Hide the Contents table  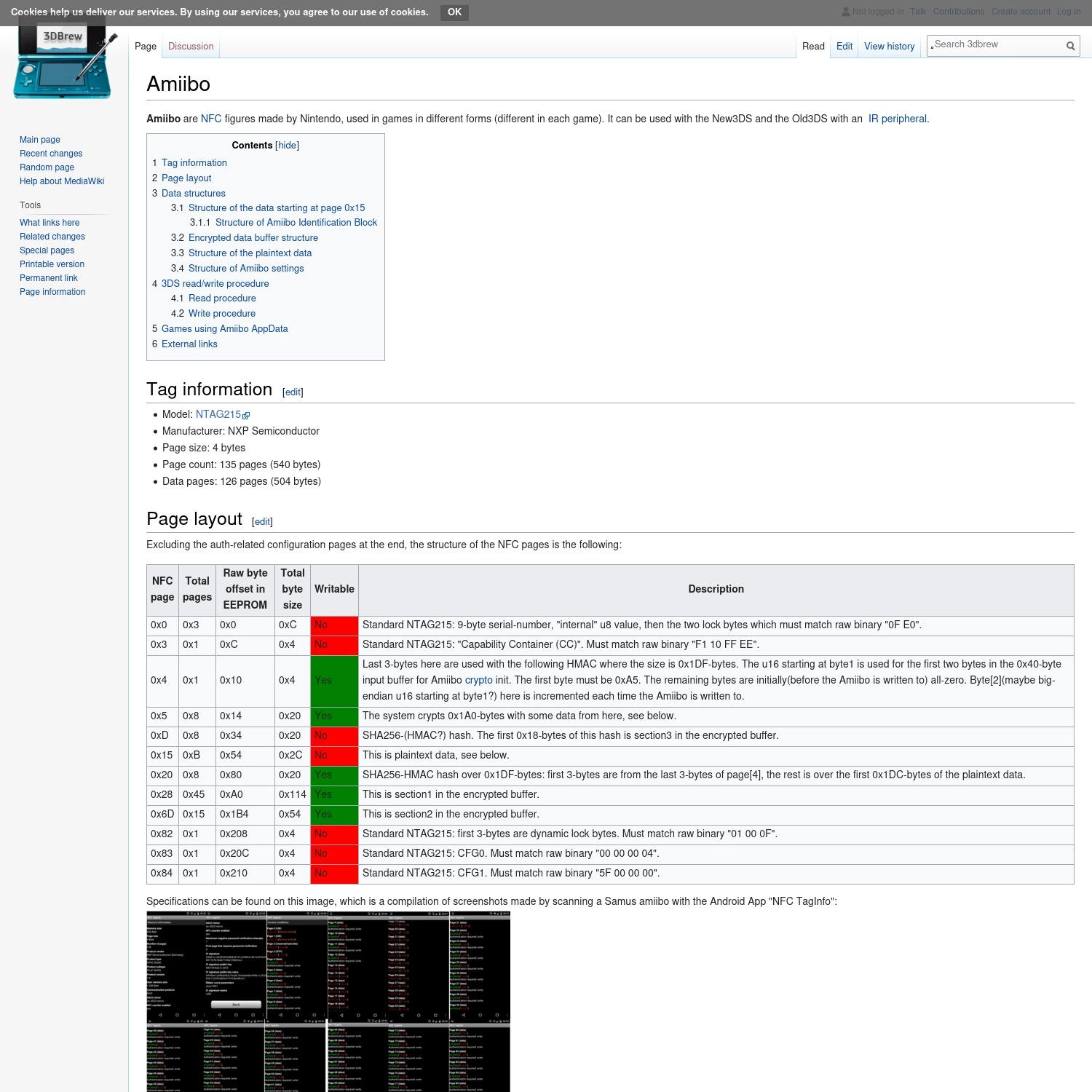coord(288,146)
